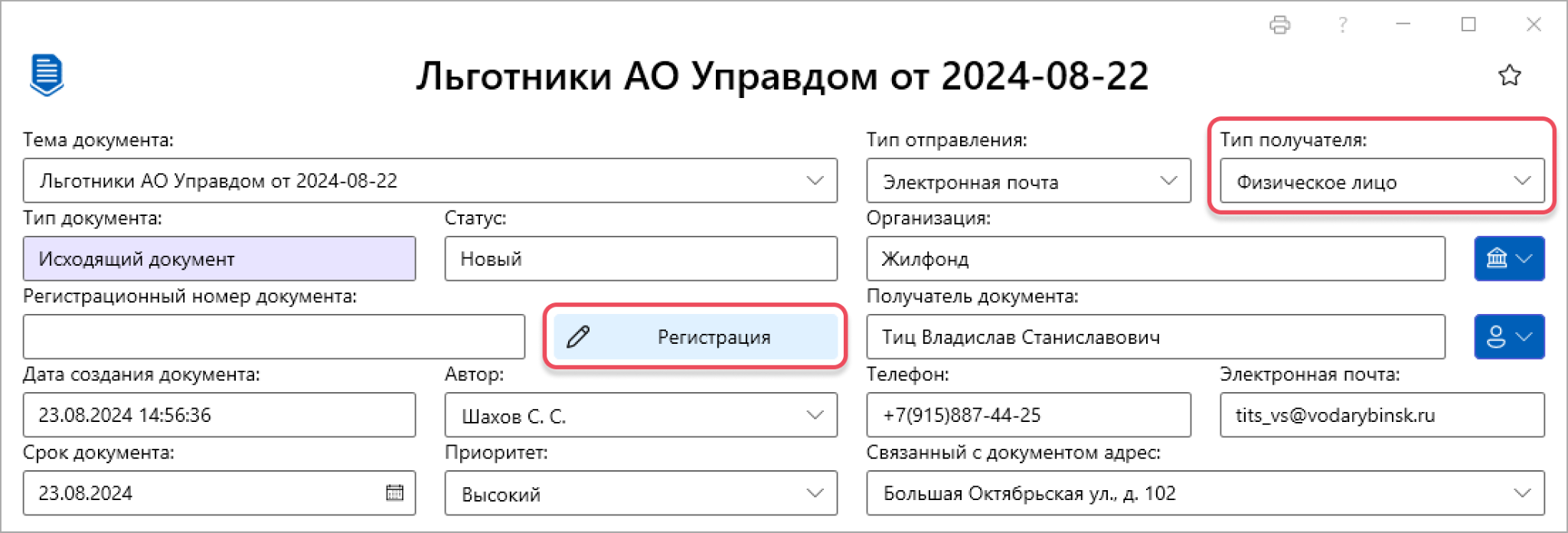Click the Регистрационный номер документа field
Viewport: 1568px width, 533px height.
click(274, 337)
